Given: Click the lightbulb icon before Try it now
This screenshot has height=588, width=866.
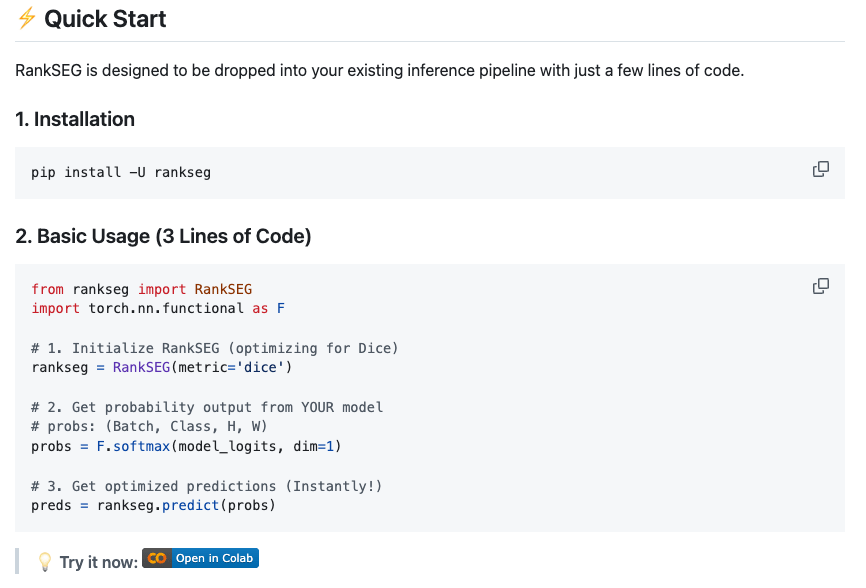Looking at the screenshot, I should click(x=45, y=562).
